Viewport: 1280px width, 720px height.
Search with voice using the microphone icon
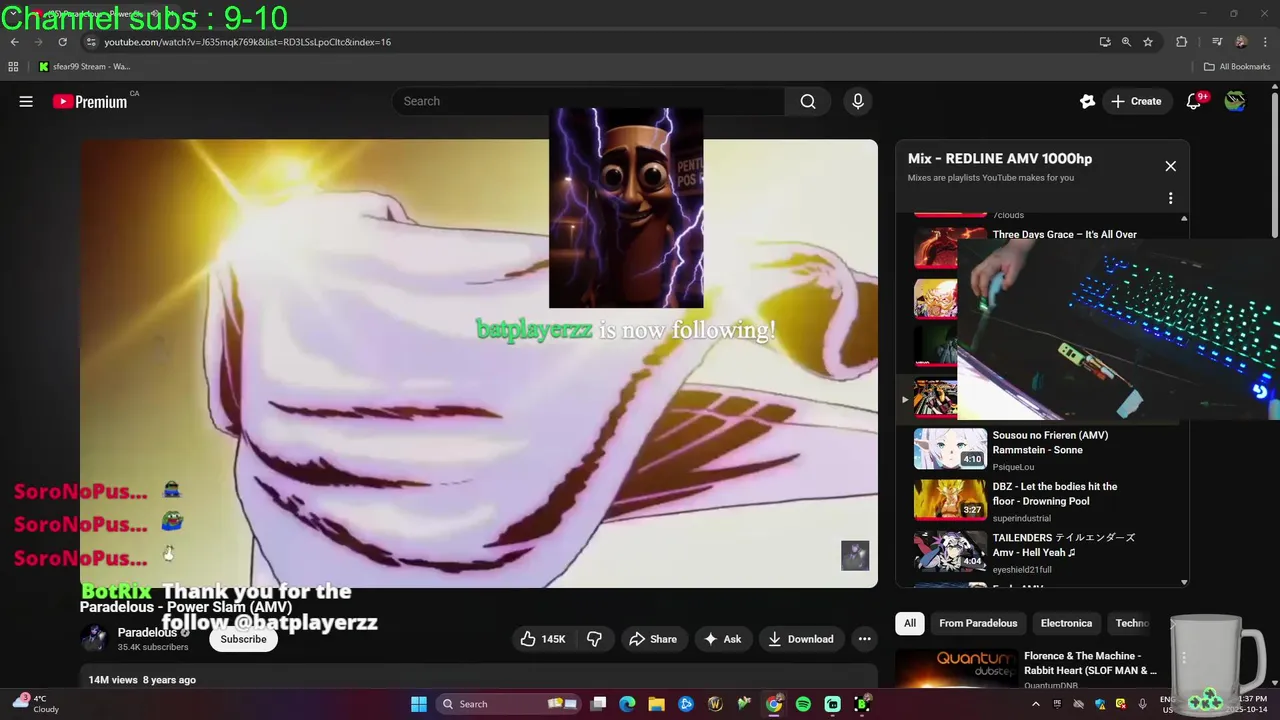tap(857, 101)
